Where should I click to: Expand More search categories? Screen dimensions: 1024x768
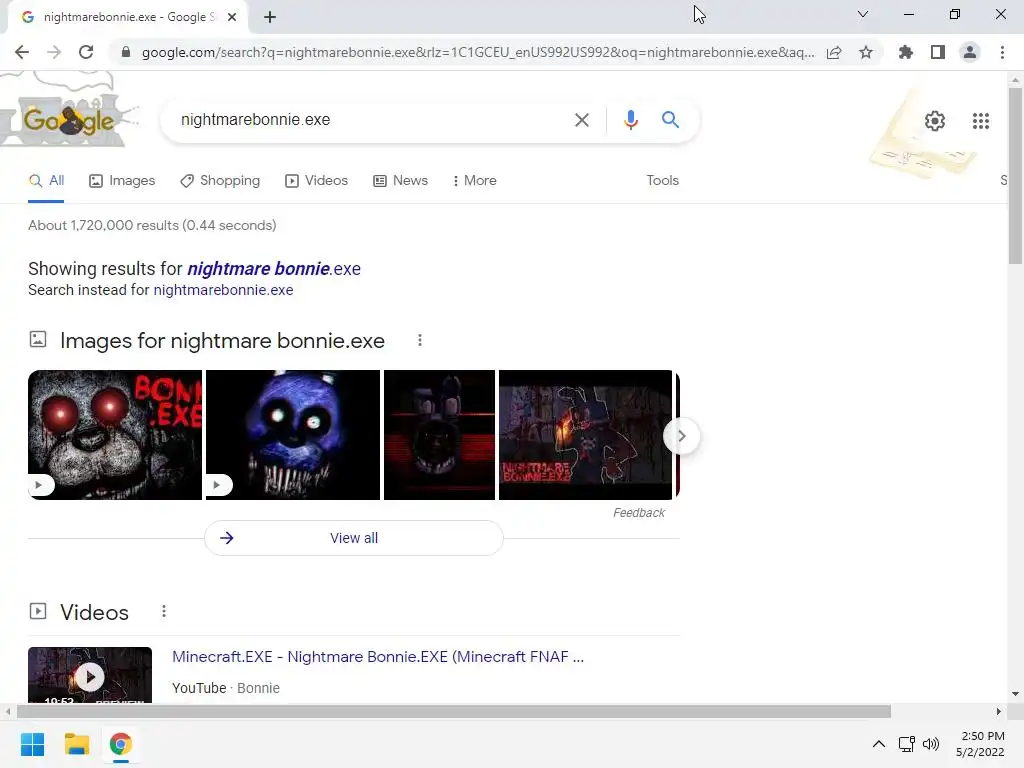tap(475, 180)
